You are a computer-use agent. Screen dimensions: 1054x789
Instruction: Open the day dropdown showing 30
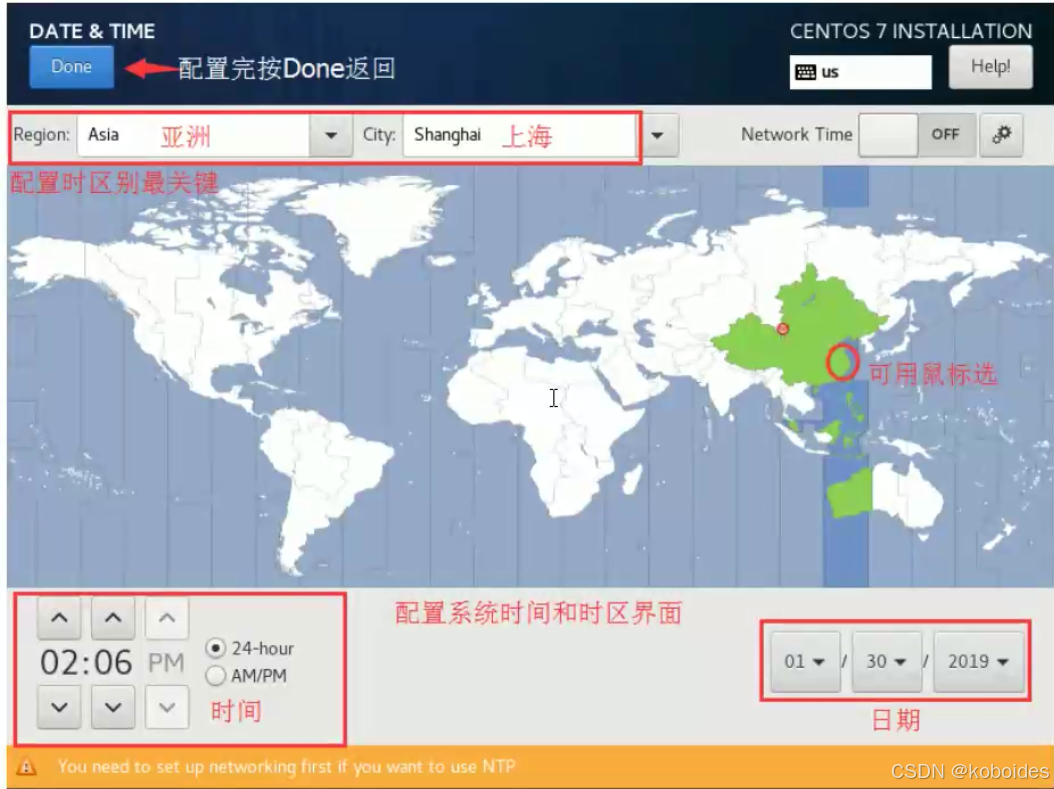coord(886,661)
